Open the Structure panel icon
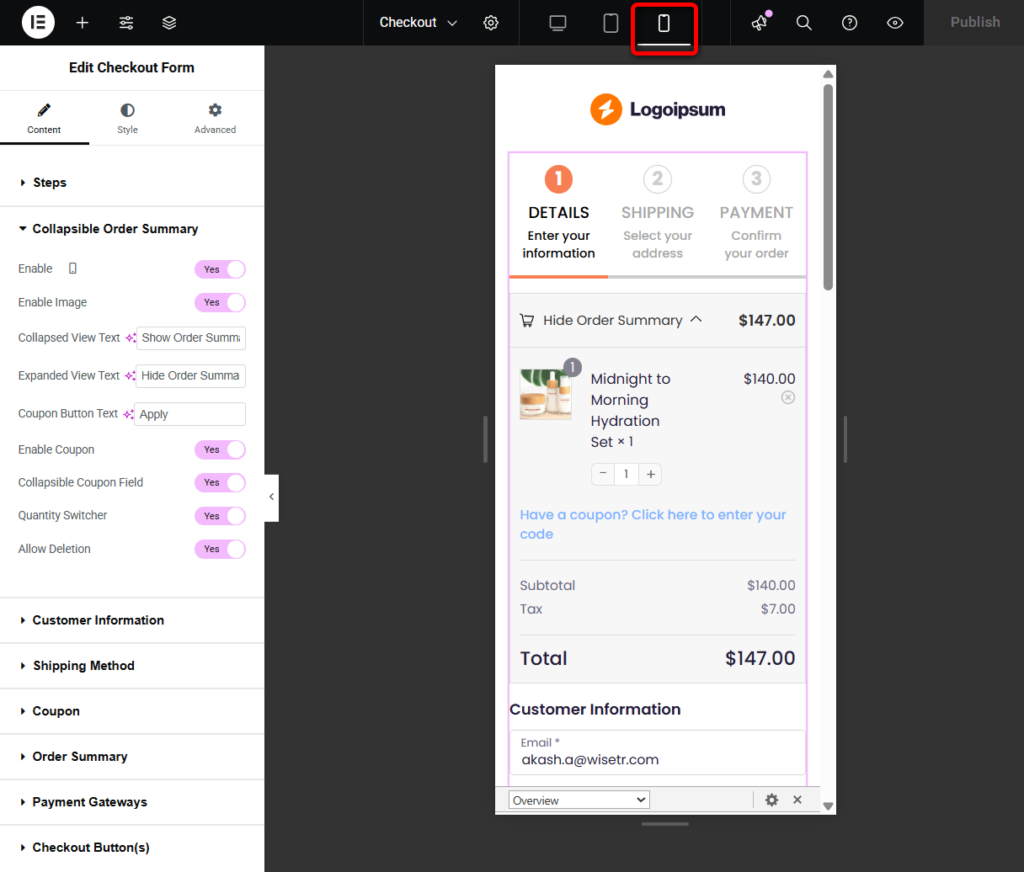The image size is (1024, 872). pos(168,22)
